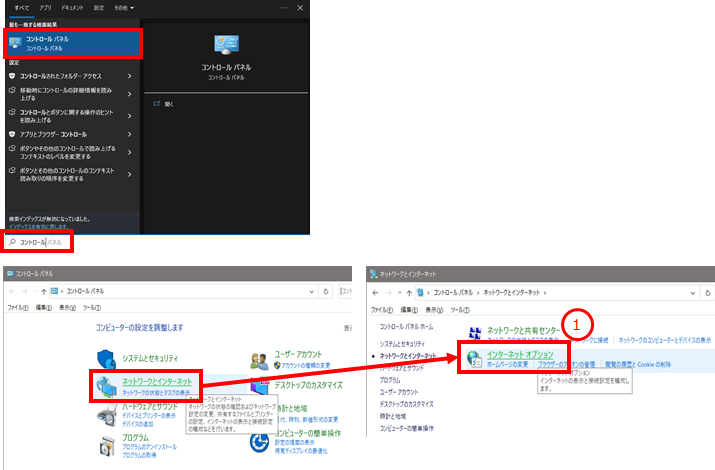Expand アプリとブラウザー コントロール result chevron
This screenshot has height=470, width=715.
(130, 134)
